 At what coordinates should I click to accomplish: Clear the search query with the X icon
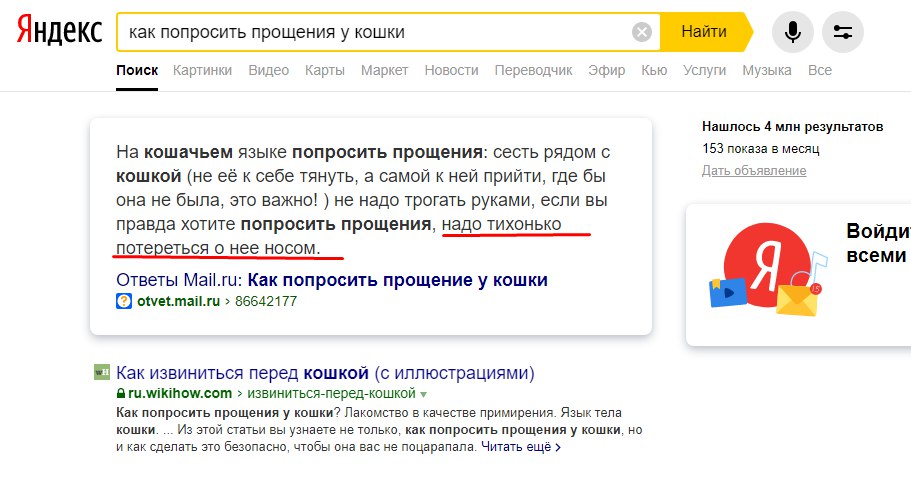(x=641, y=32)
